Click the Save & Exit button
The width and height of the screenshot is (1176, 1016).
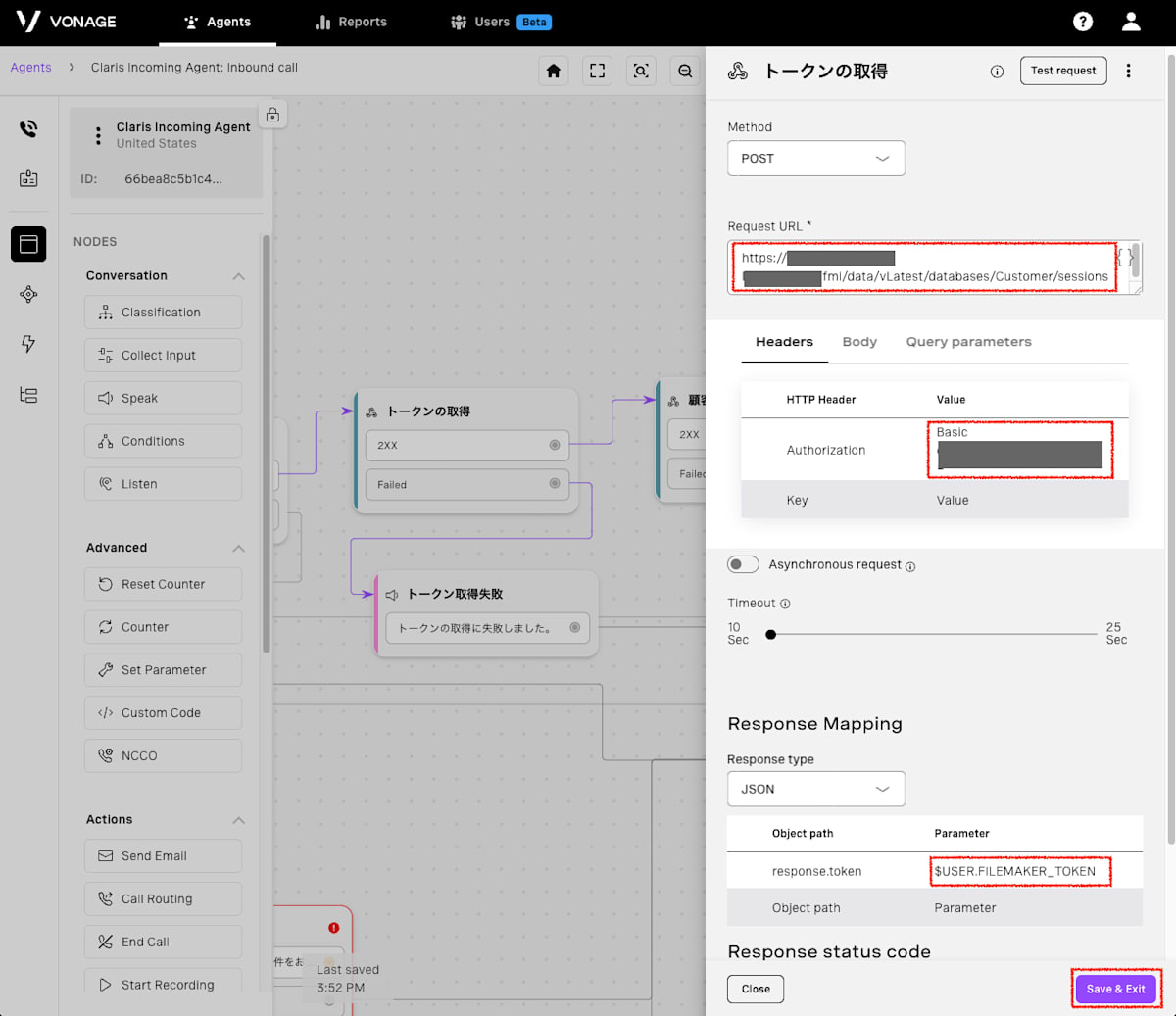point(1115,989)
